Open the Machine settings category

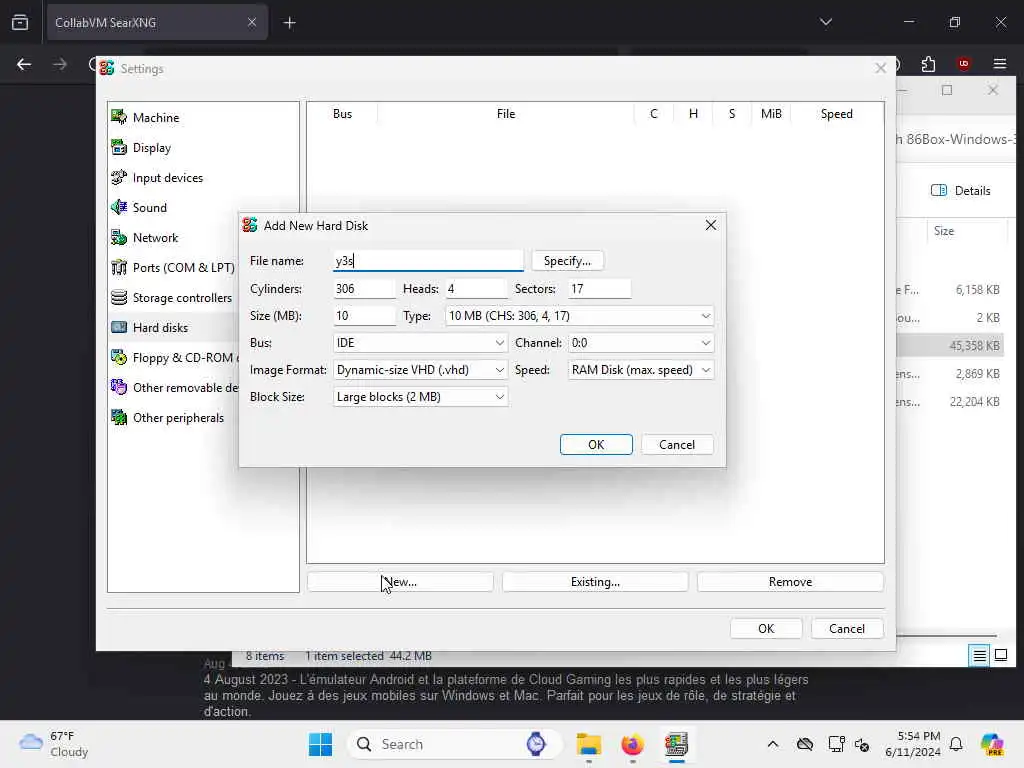click(x=155, y=118)
